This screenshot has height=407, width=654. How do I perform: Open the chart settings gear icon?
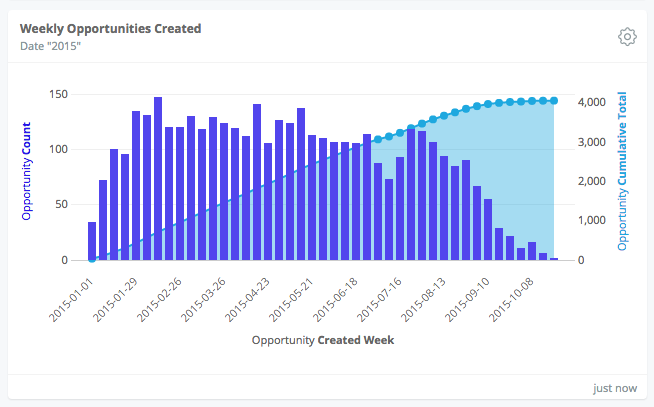click(x=627, y=37)
